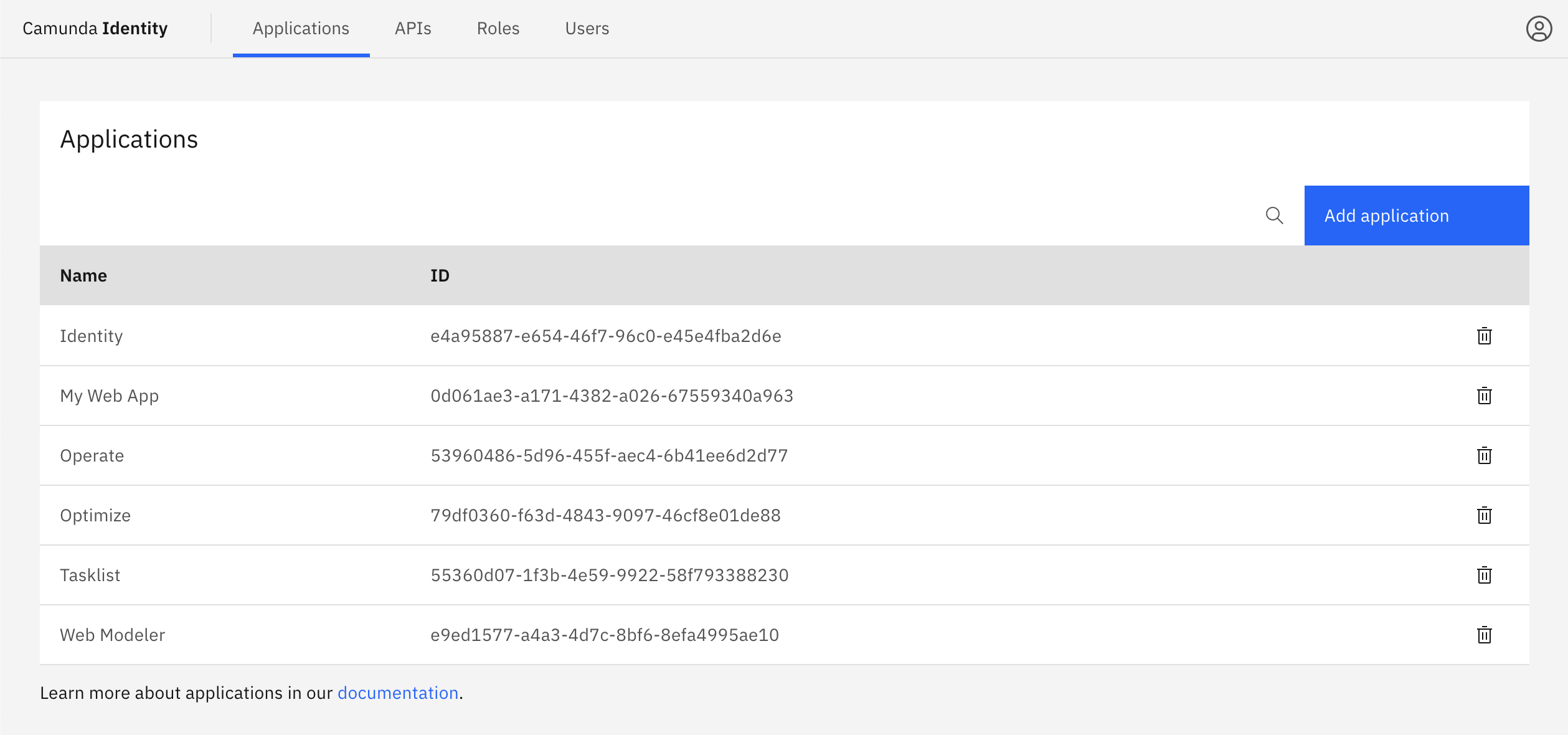Viewport: 1568px width, 735px height.
Task: Delete the My Web App application
Action: click(x=1485, y=396)
